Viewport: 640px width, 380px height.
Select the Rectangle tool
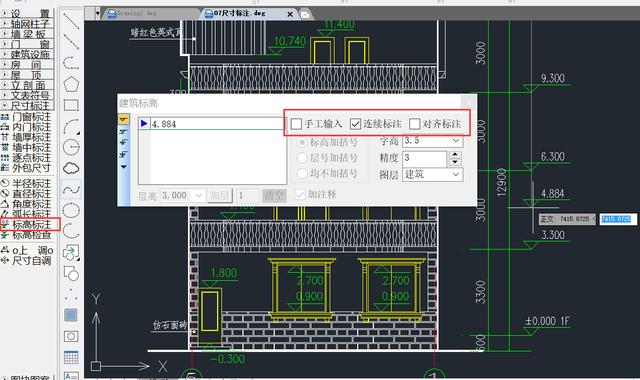[x=71, y=105]
